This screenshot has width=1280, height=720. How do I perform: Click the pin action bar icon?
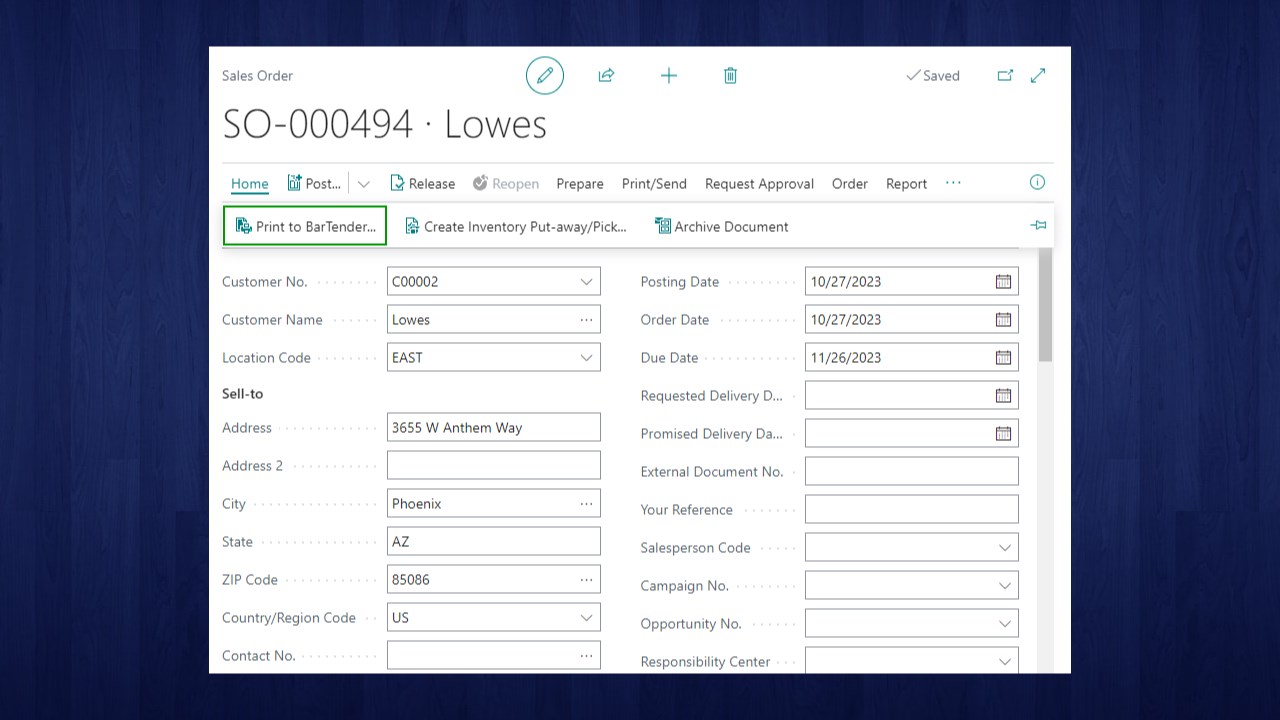click(1038, 225)
